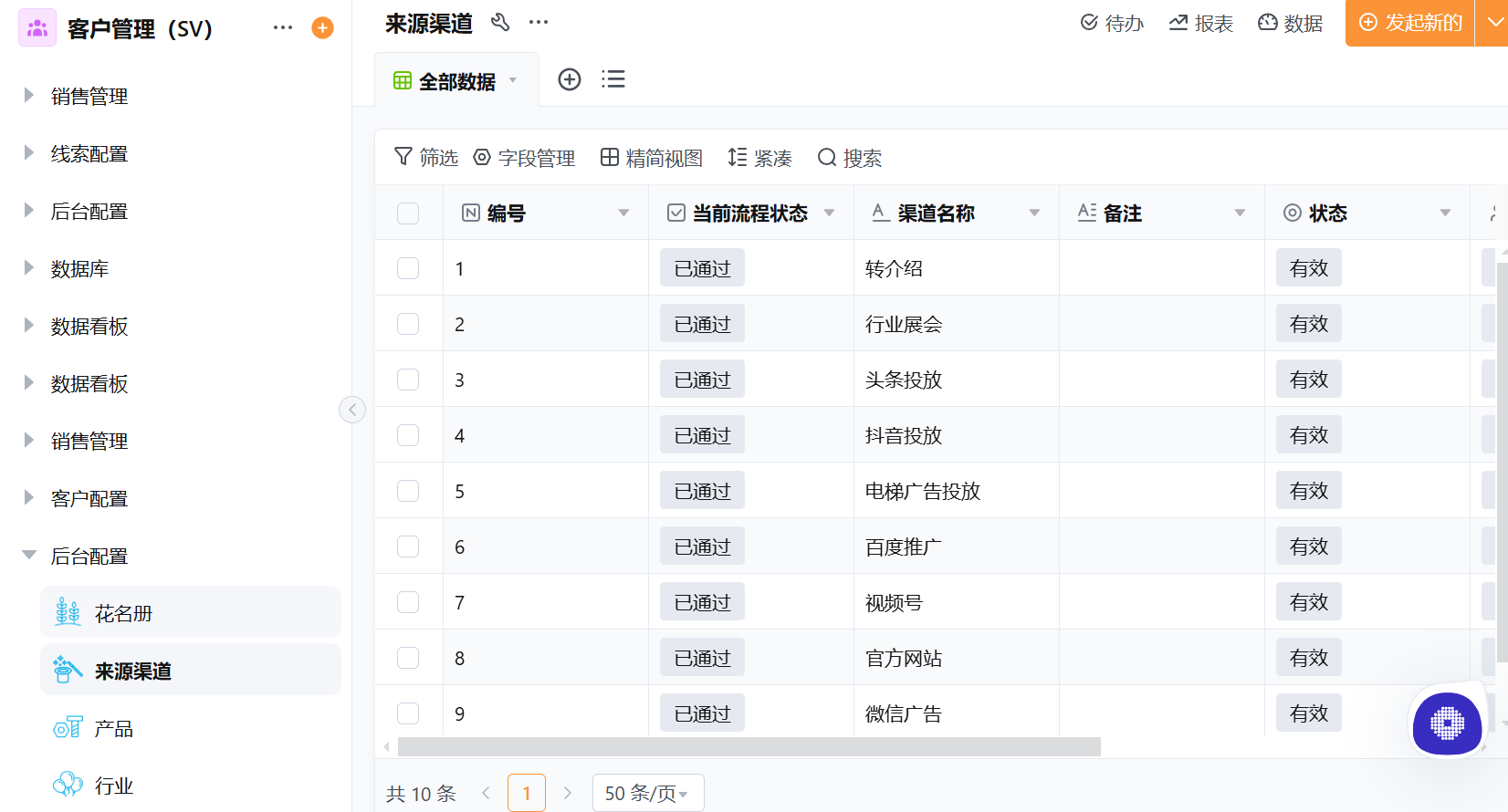Check the row checkbox for 行业展会
The image size is (1508, 812).
[408, 324]
